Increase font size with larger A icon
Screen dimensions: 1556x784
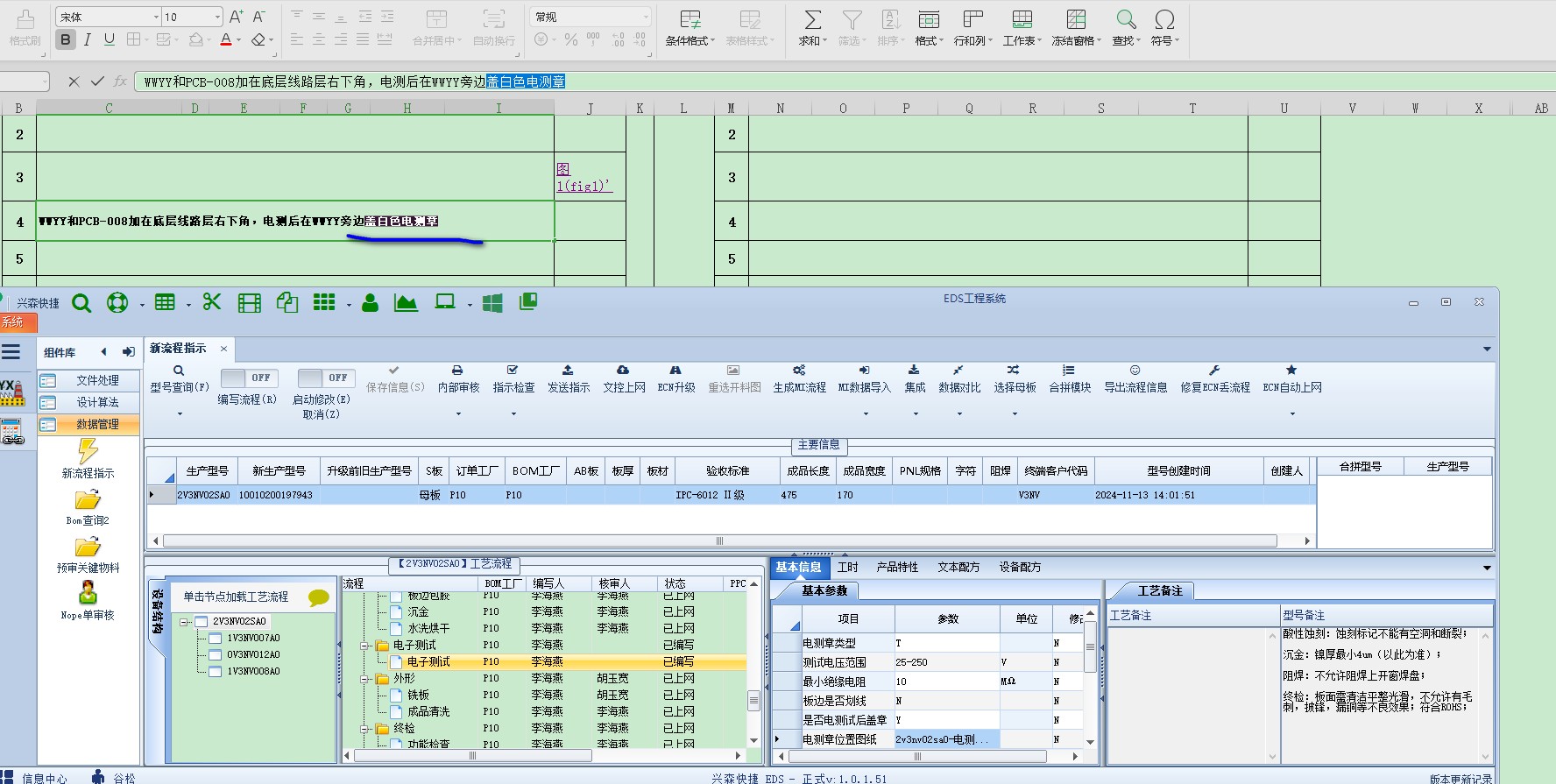(x=236, y=17)
